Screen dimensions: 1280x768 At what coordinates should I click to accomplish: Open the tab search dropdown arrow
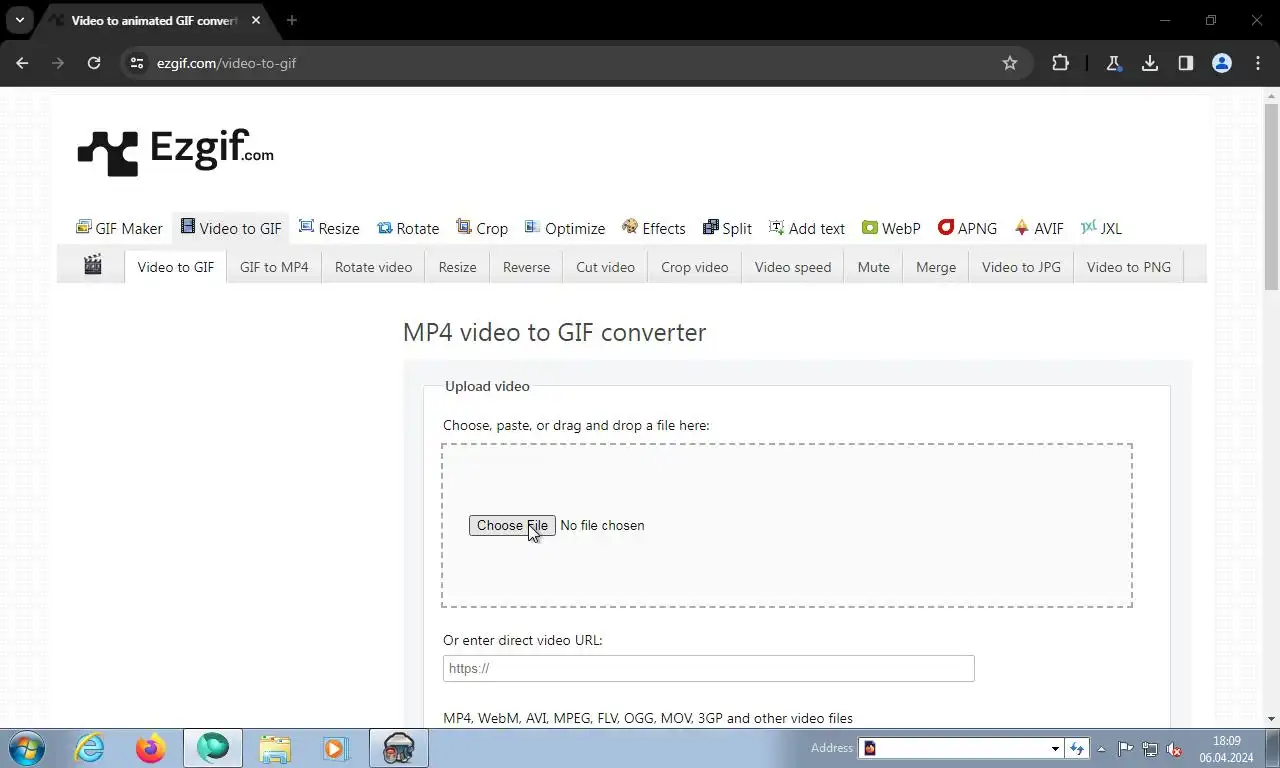[19, 20]
